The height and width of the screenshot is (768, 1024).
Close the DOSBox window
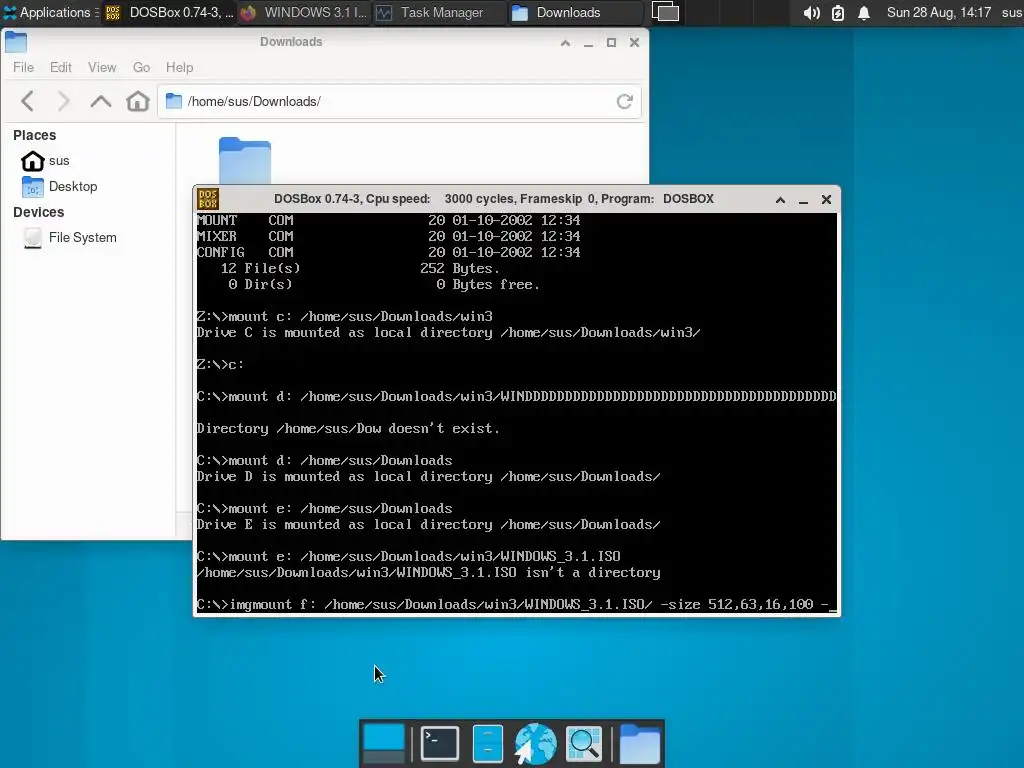pos(826,200)
